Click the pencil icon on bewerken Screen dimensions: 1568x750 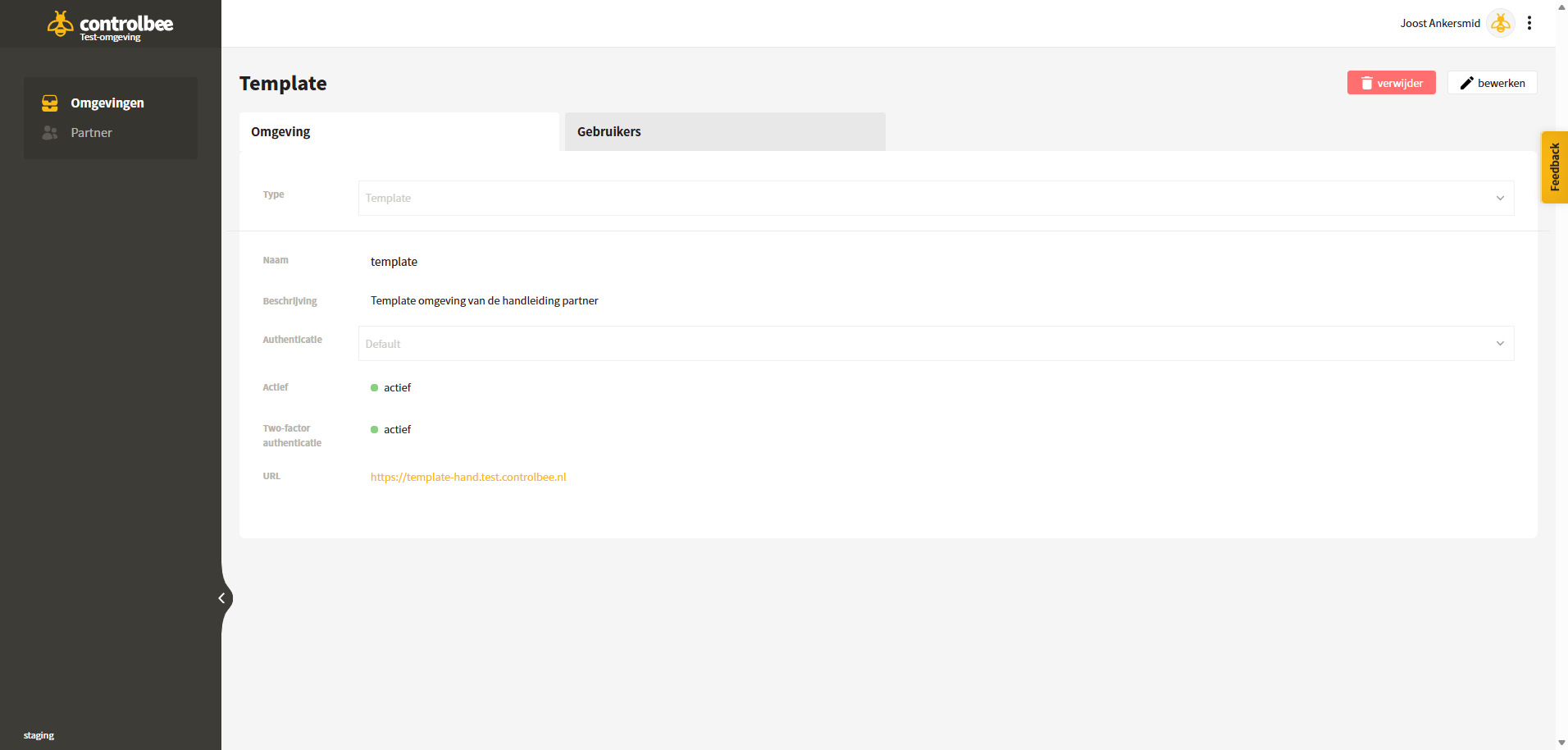click(1467, 83)
